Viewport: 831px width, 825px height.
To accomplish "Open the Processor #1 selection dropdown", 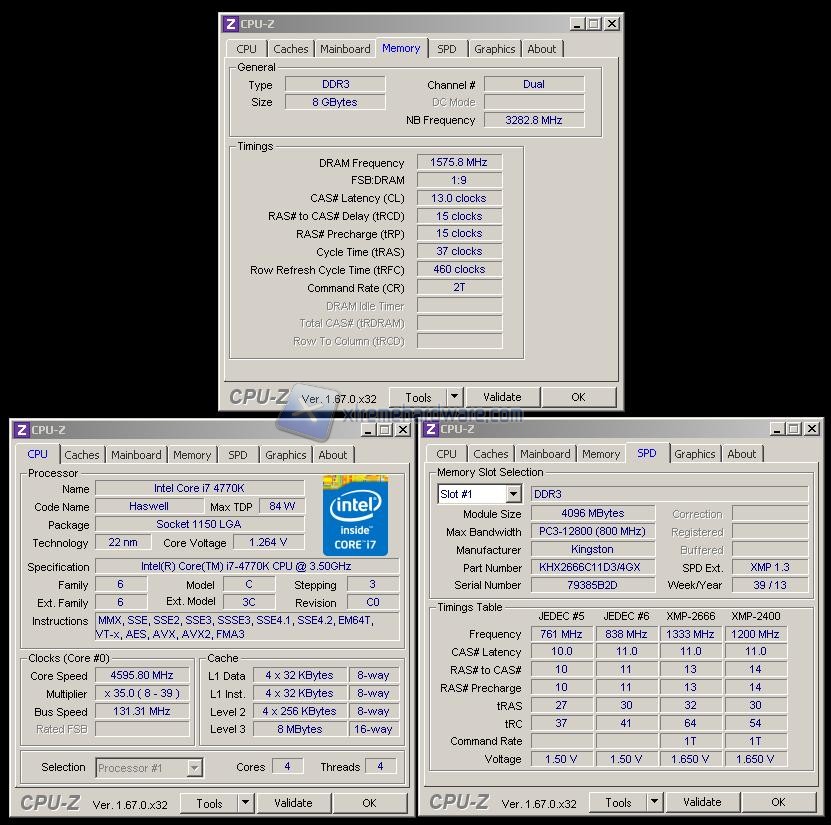I will click(195, 768).
